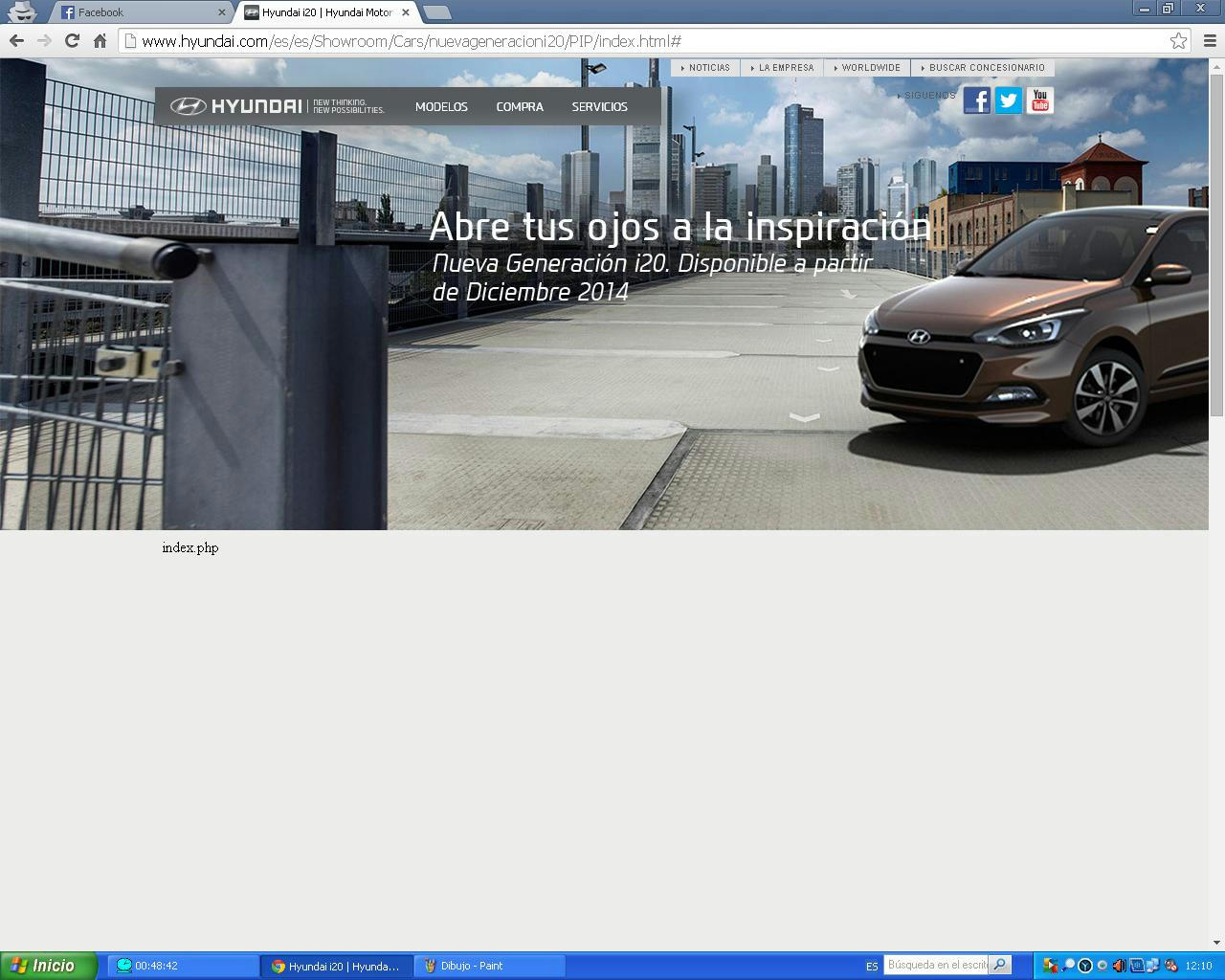Open Hyundai's YouTube channel icon
Viewport: 1225px width, 980px height.
coord(1040,100)
